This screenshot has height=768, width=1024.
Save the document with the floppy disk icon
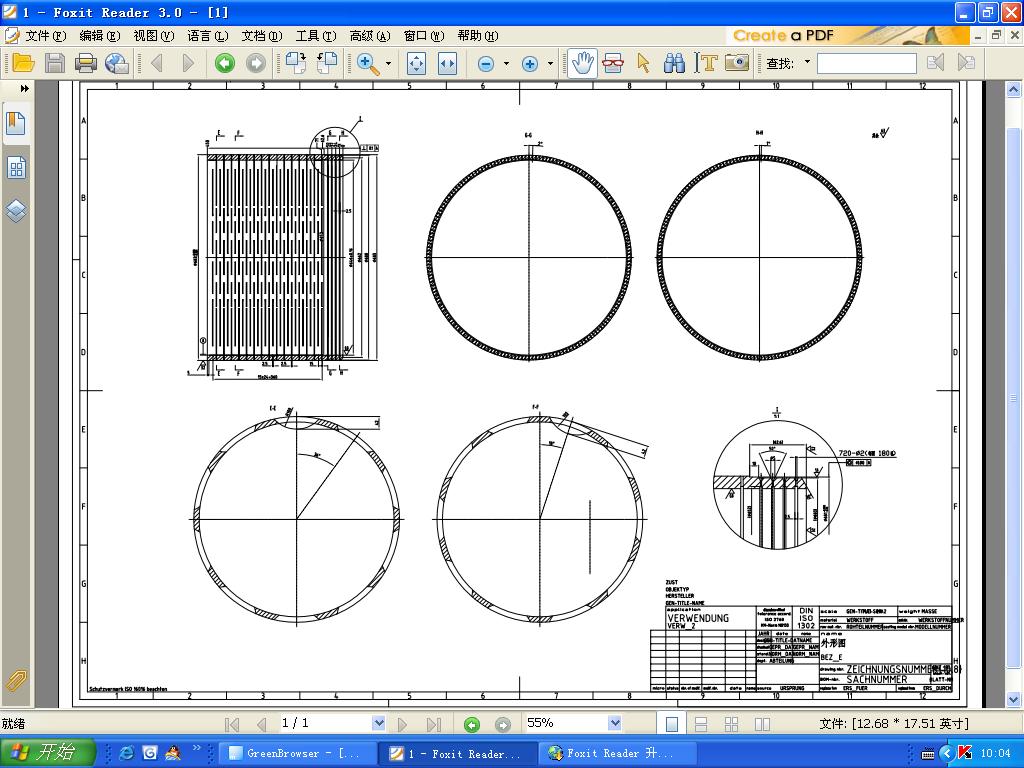tap(55, 63)
